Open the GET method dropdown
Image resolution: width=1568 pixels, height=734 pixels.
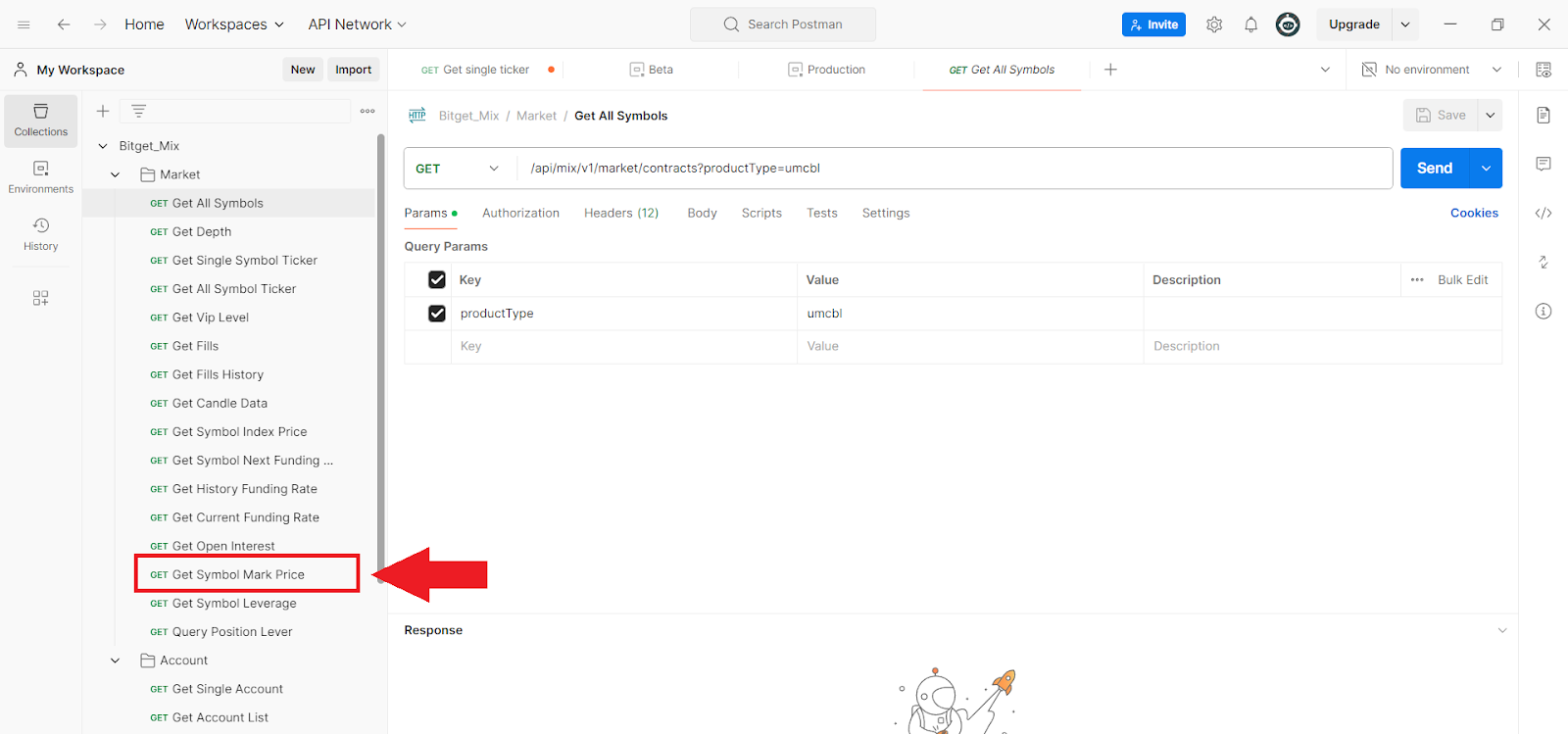(x=458, y=169)
